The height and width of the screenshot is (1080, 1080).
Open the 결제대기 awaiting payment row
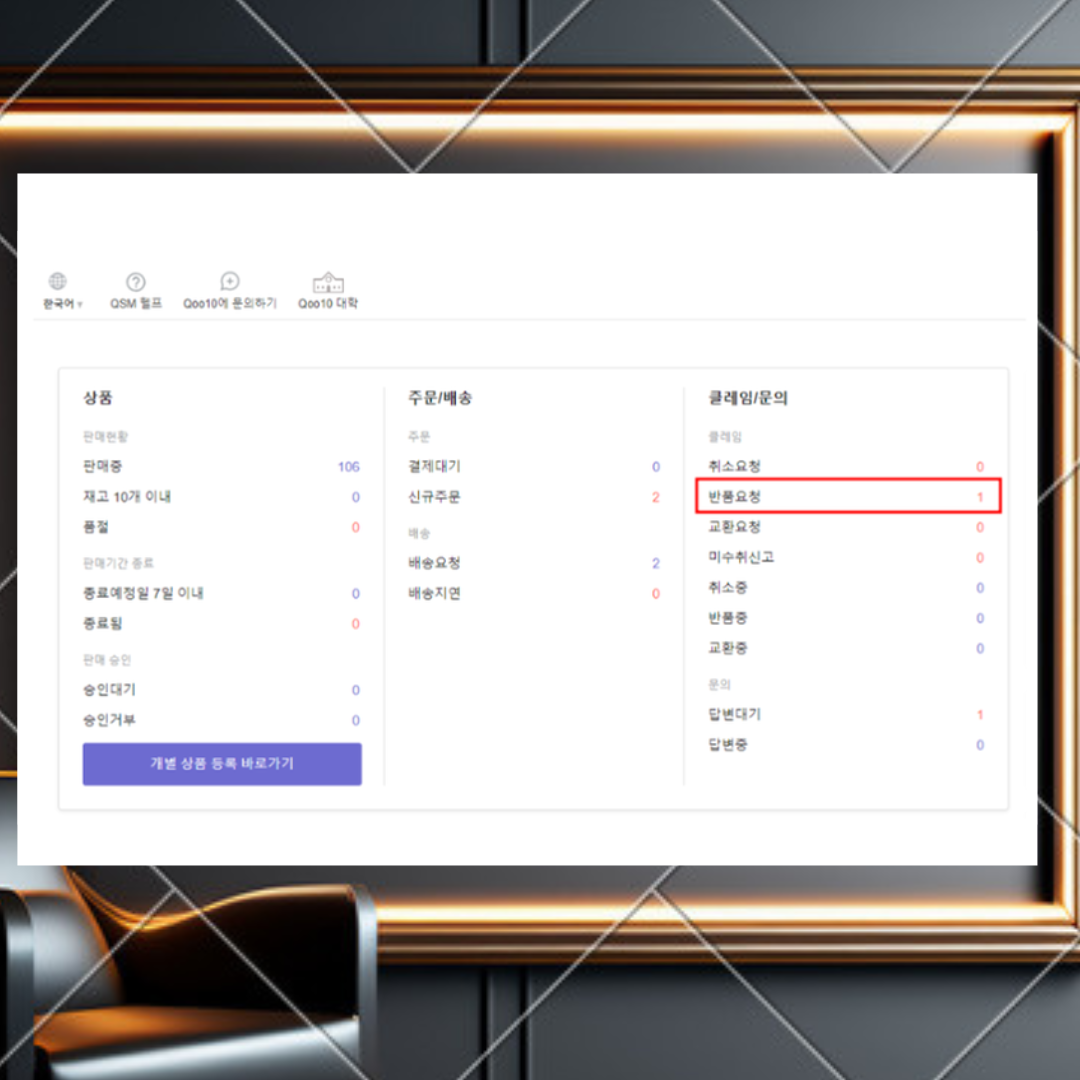(534, 466)
